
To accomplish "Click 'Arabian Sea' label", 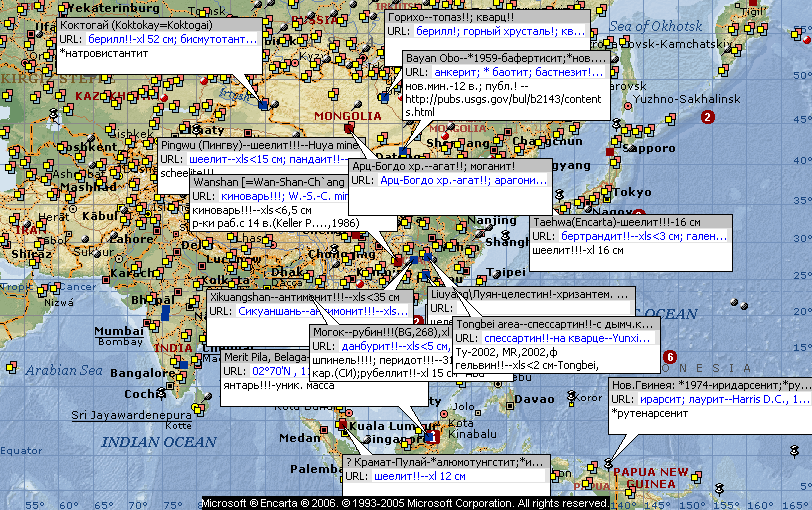I will coord(64,370).
